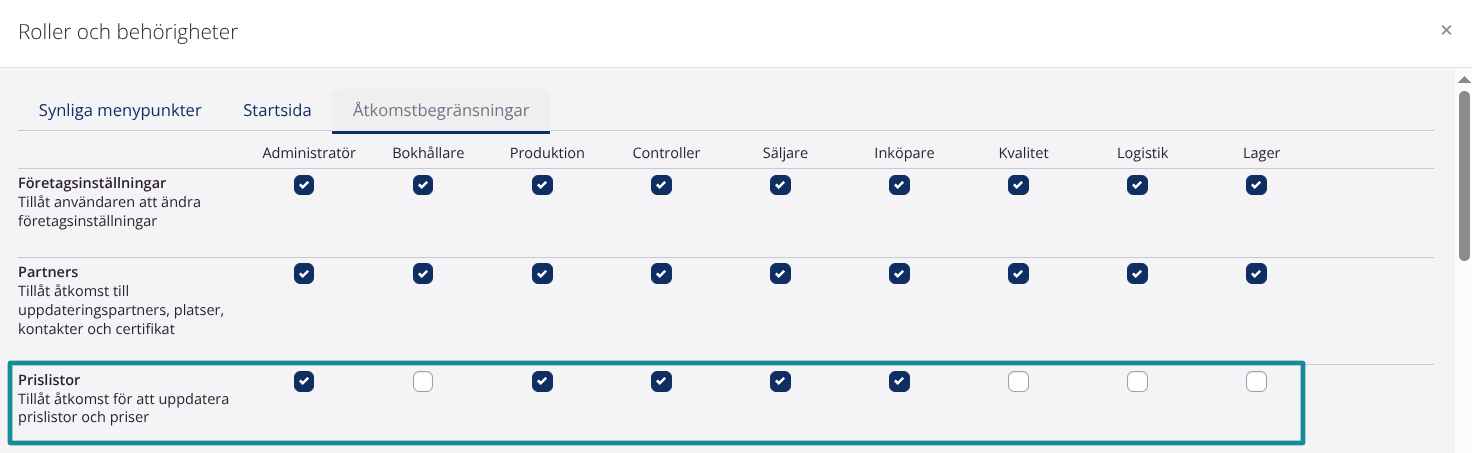1472x453 pixels.
Task: Uncheck Företagsinställningar for Administratör
Action: [304, 185]
